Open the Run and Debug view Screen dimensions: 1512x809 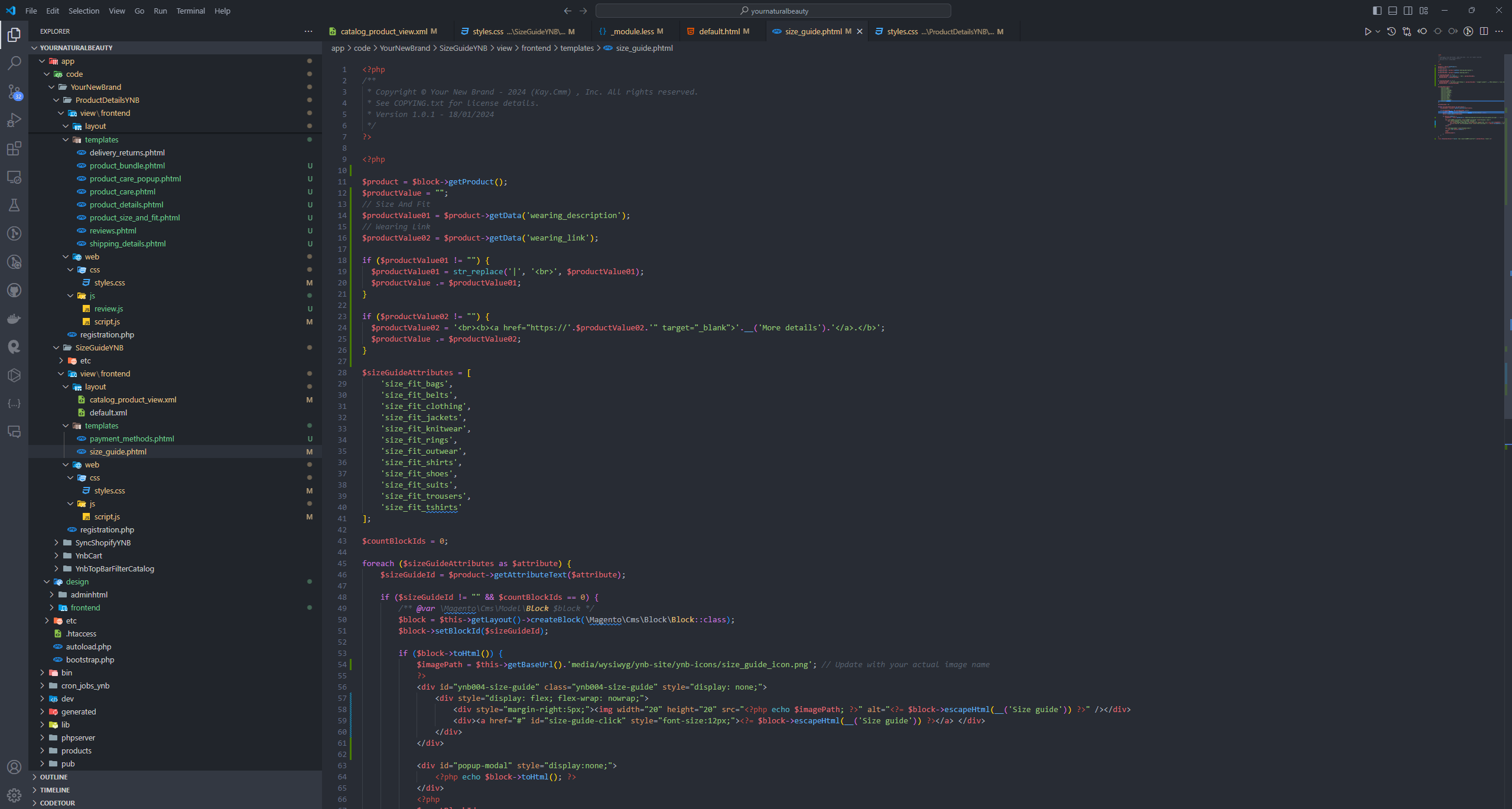14,120
